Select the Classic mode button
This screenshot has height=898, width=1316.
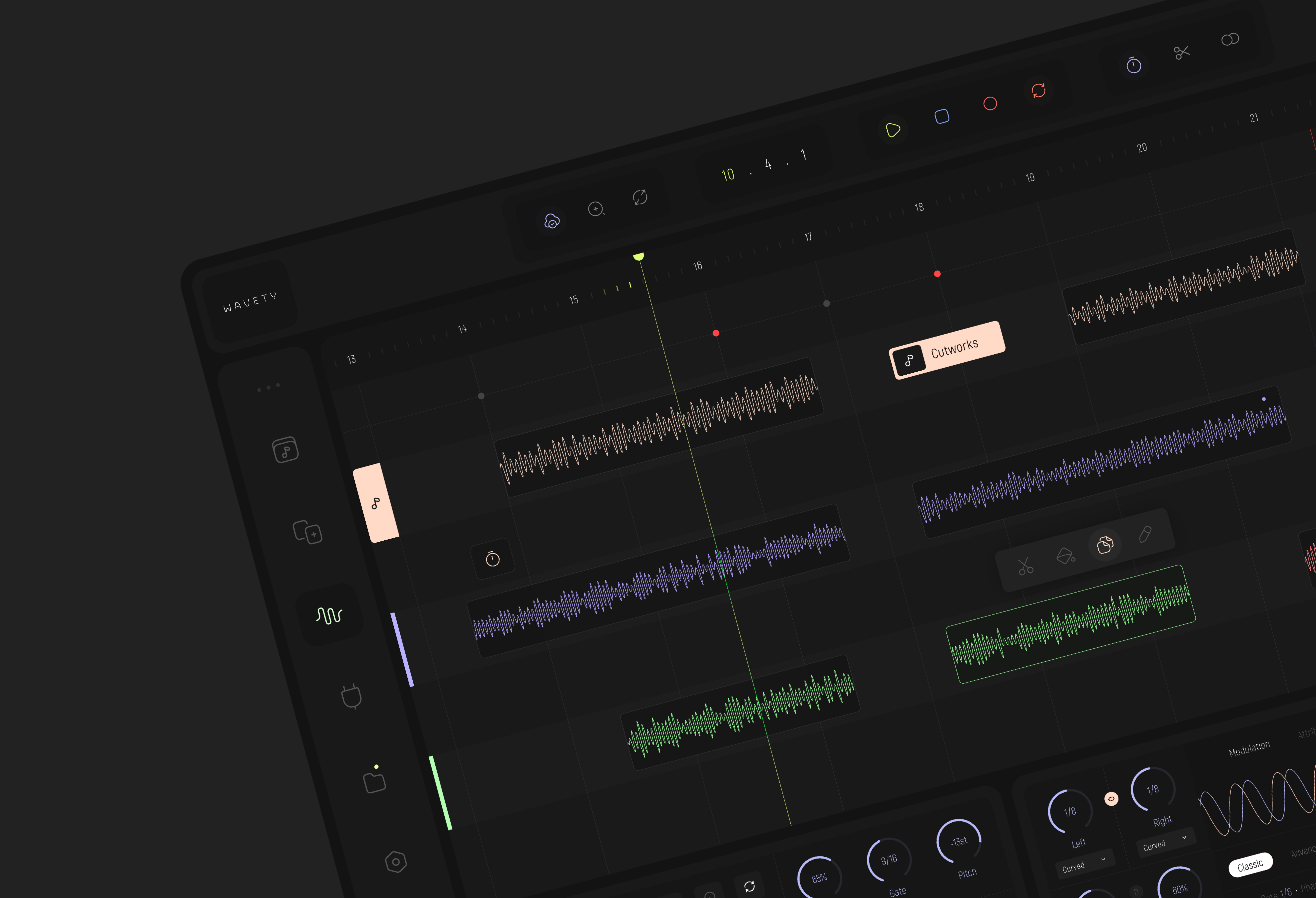click(1250, 865)
